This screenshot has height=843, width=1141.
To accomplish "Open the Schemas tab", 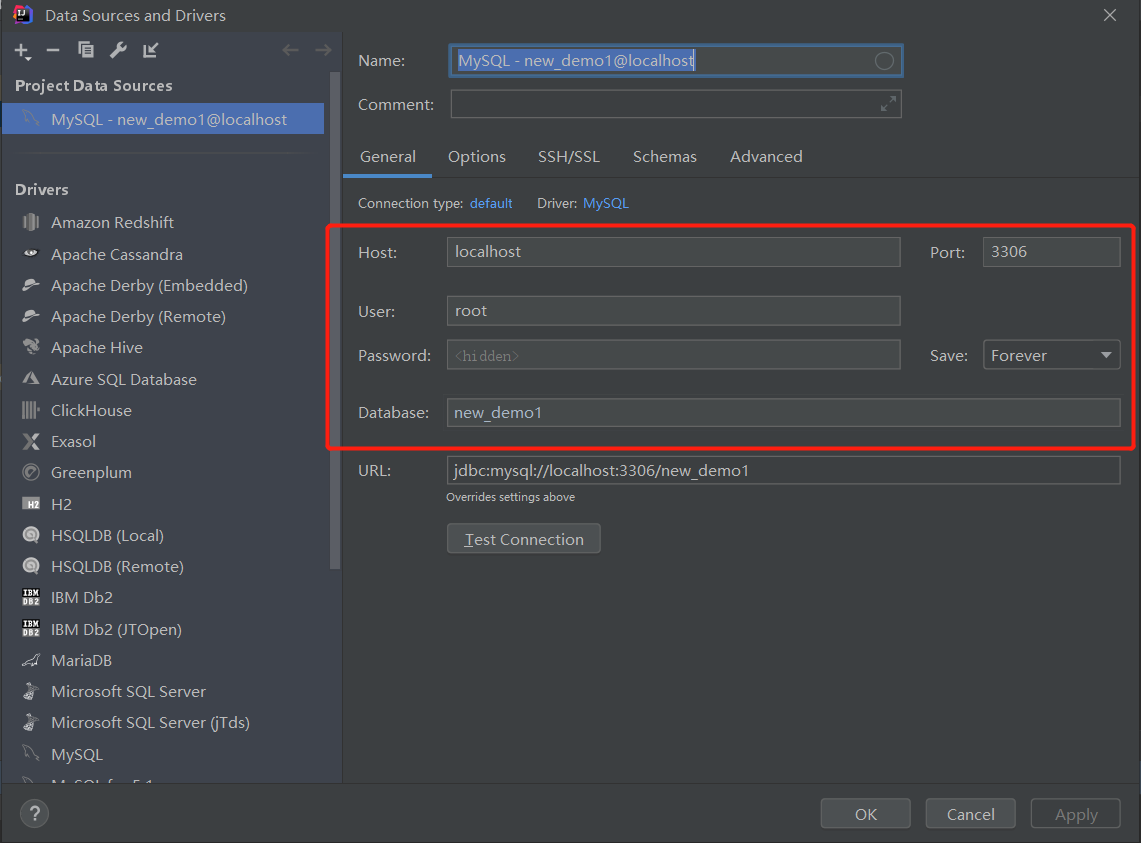I will [664, 156].
